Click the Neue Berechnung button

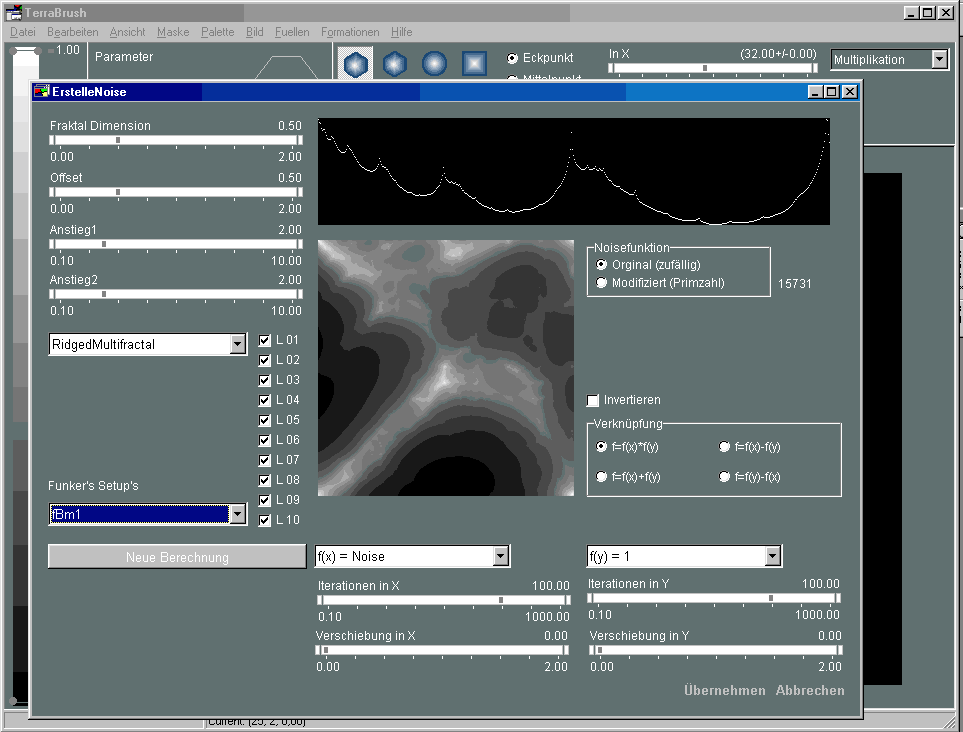(x=177, y=557)
